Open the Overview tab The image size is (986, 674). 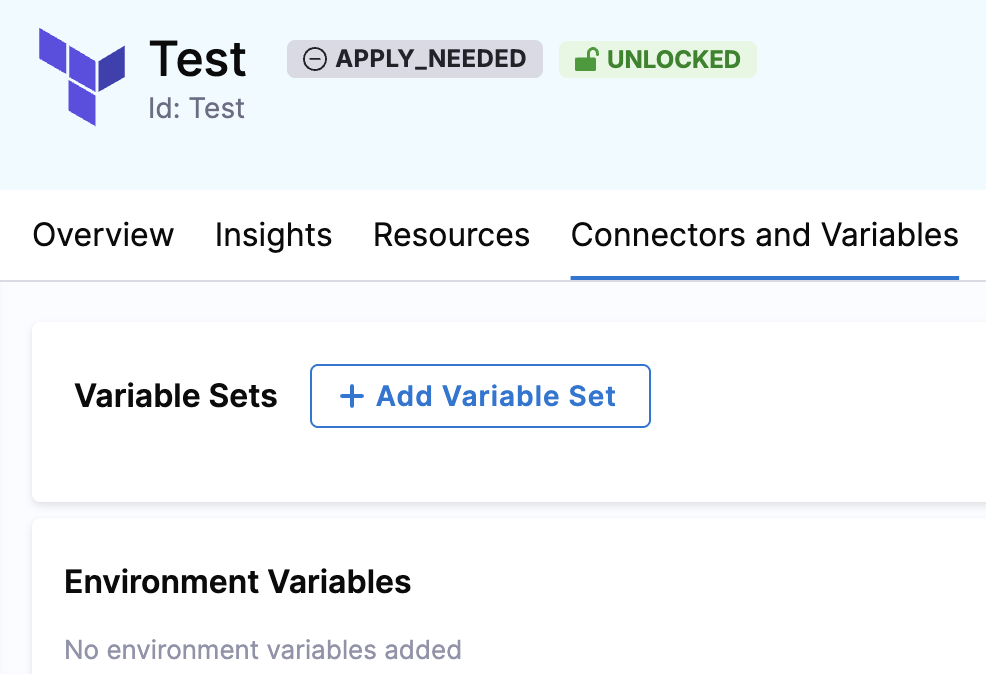click(103, 235)
